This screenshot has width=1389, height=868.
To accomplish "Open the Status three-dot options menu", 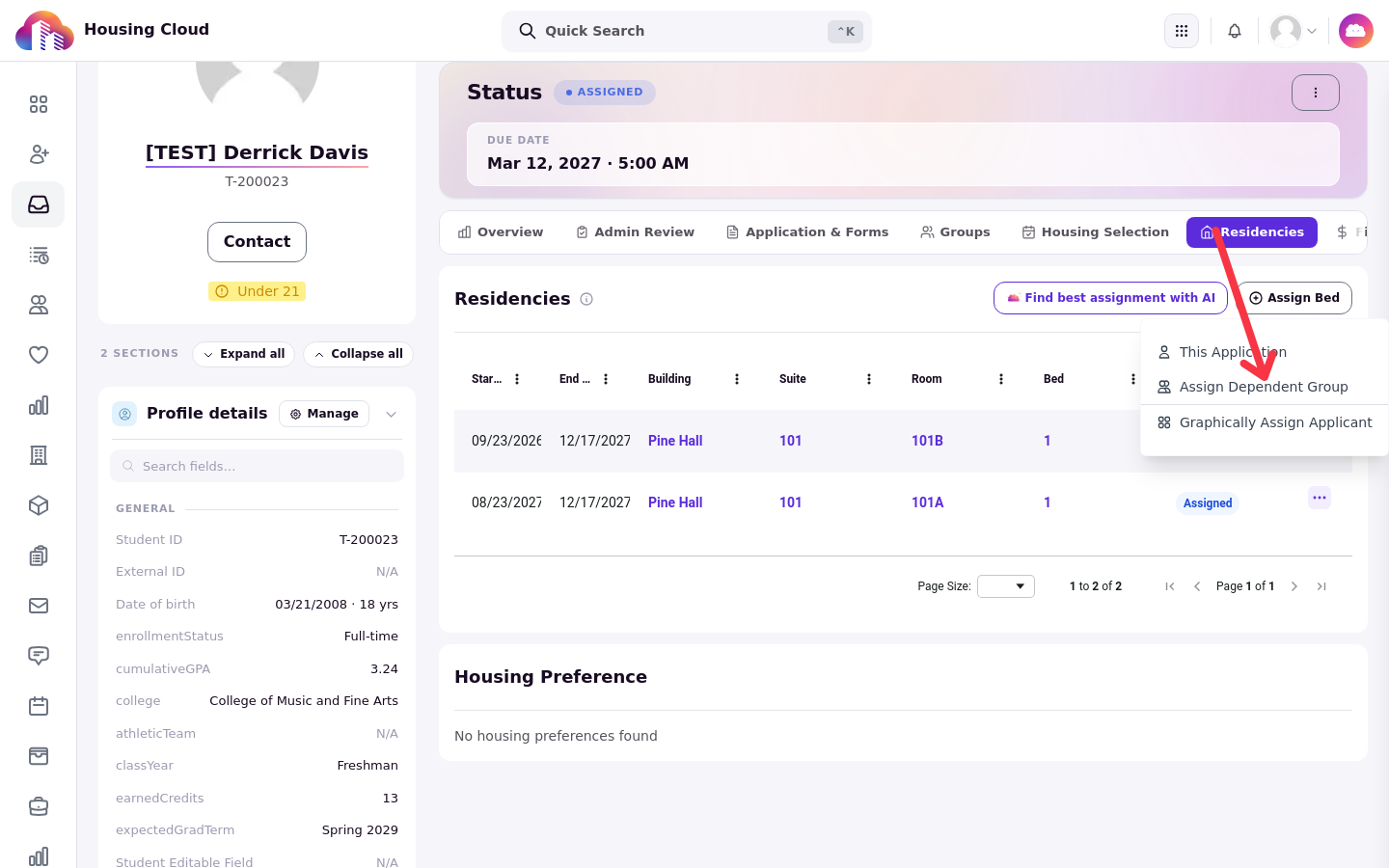I will [x=1316, y=93].
